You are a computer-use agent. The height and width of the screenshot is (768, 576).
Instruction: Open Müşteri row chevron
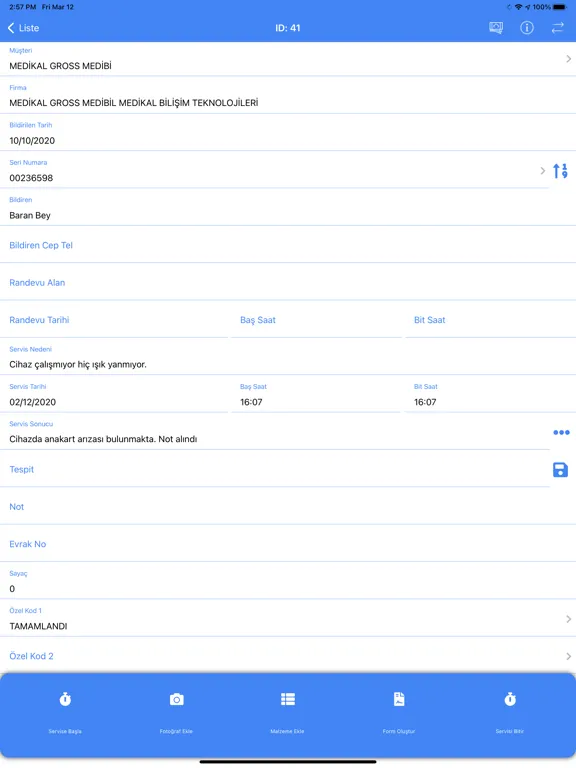pos(568,59)
